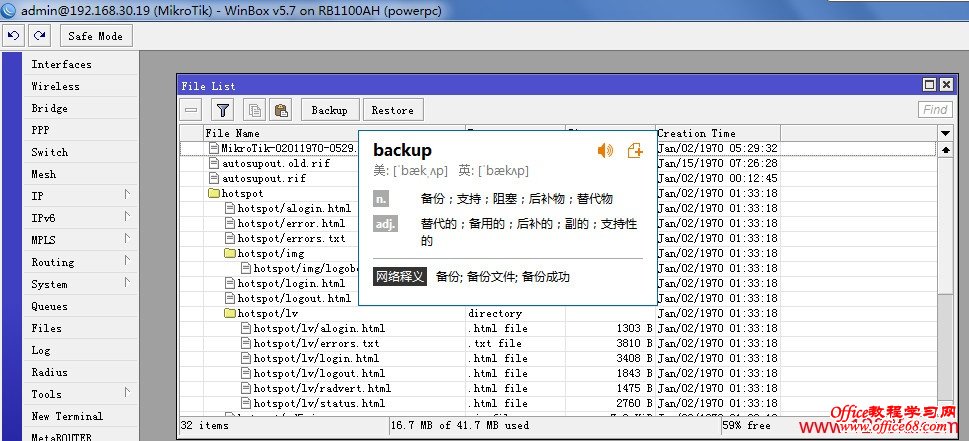Click hotspot/error.html file icon
Image resolution: width=969 pixels, height=441 pixels.
coord(230,223)
